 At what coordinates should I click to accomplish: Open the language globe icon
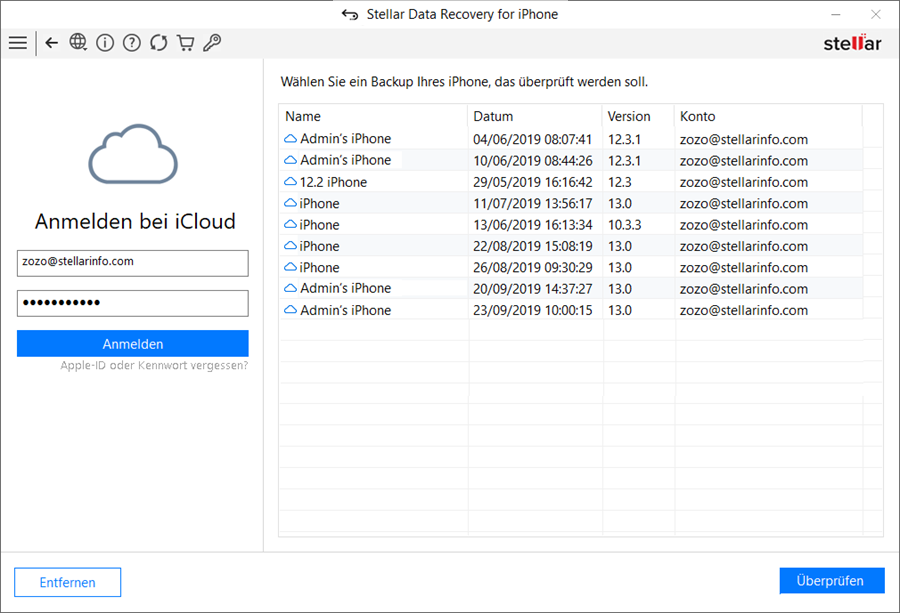pos(78,43)
